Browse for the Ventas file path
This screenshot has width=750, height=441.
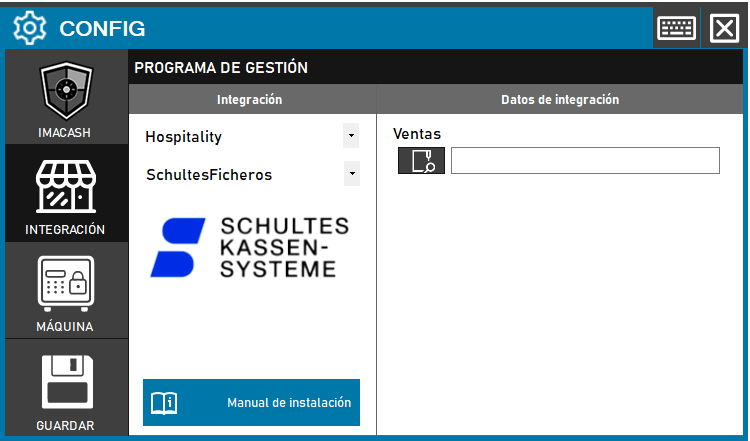coord(421,160)
